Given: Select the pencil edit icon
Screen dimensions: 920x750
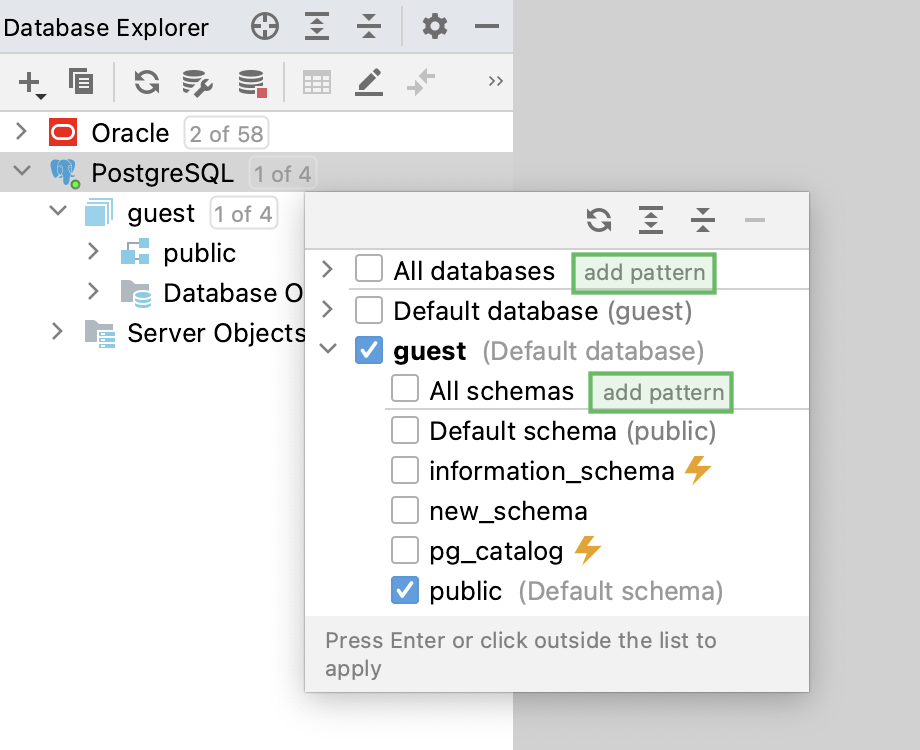Looking at the screenshot, I should point(369,82).
